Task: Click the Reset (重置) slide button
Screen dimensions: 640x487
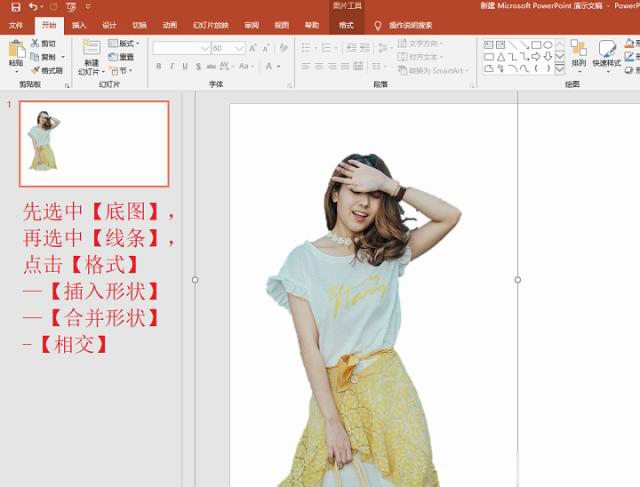Action: (122, 57)
